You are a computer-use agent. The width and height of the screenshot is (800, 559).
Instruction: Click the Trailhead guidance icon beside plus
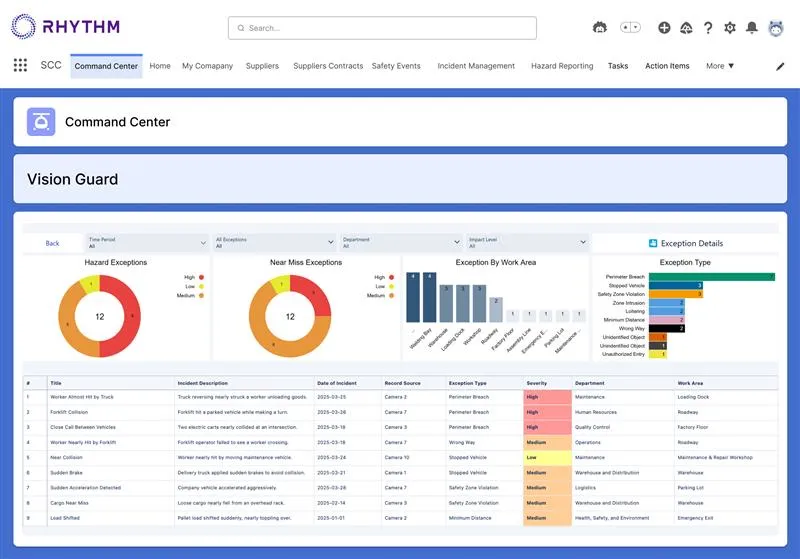[686, 28]
